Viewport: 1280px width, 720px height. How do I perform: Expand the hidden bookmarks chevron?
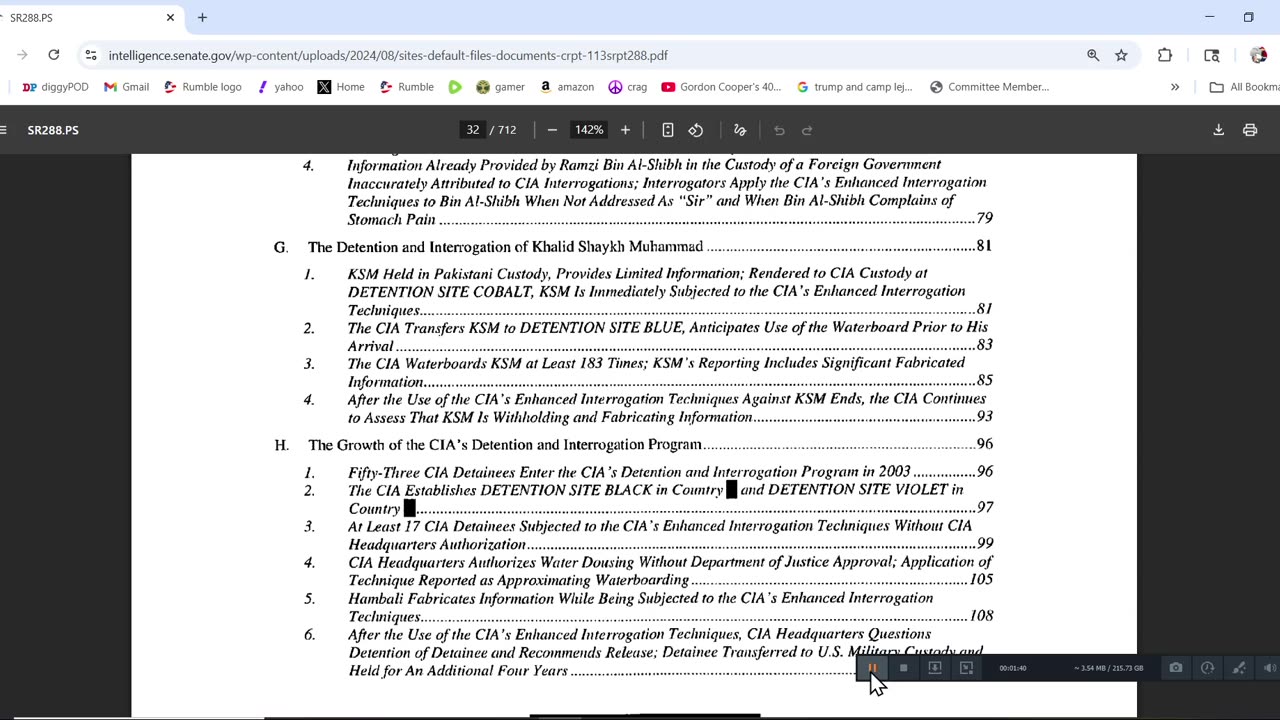[x=1175, y=87]
